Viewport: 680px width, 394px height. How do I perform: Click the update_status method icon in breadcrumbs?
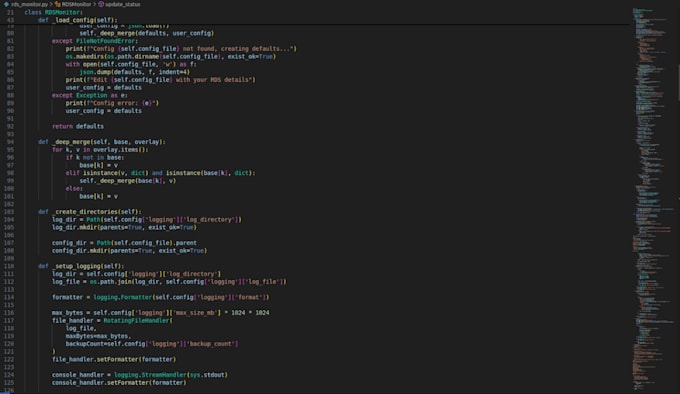pyautogui.click(x=101, y=4)
